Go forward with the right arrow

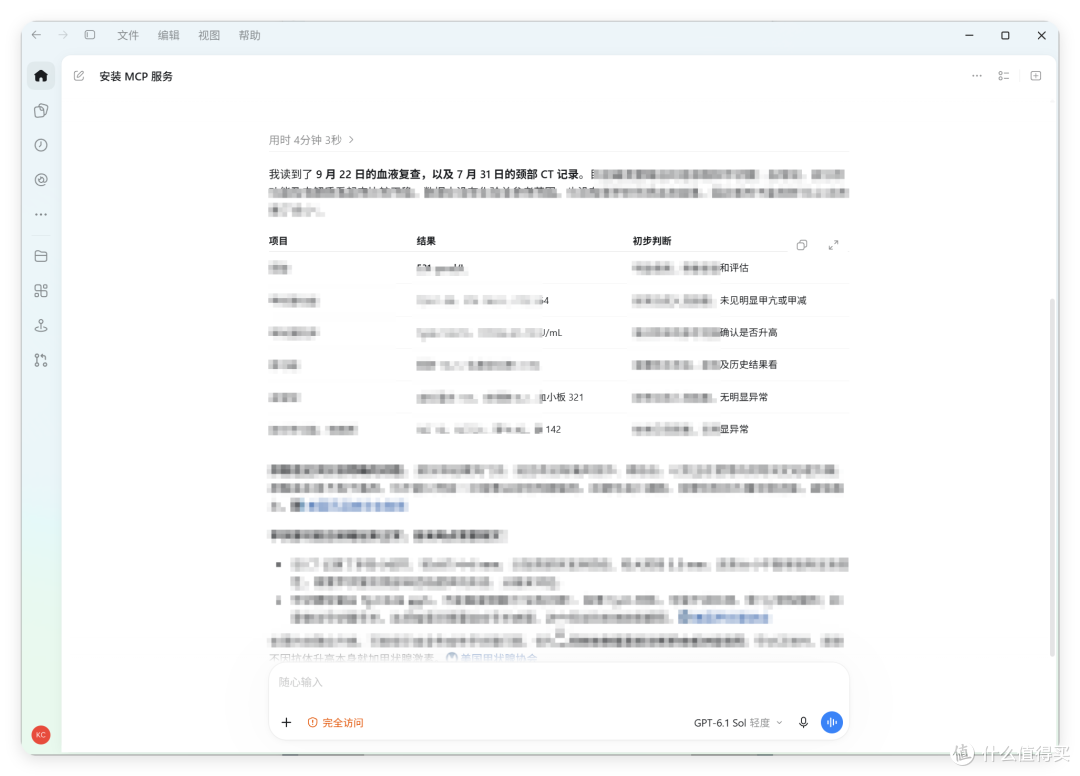(63, 34)
